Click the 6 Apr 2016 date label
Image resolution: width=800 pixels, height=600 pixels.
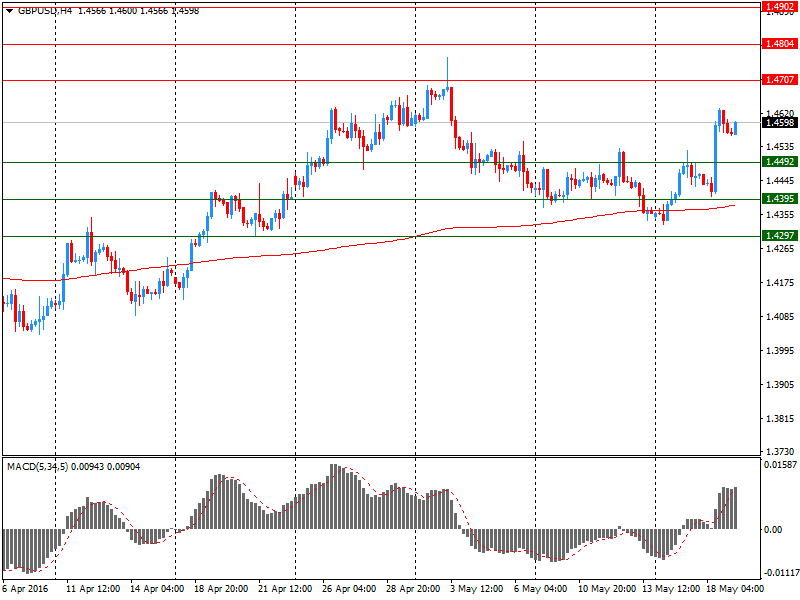click(26, 589)
